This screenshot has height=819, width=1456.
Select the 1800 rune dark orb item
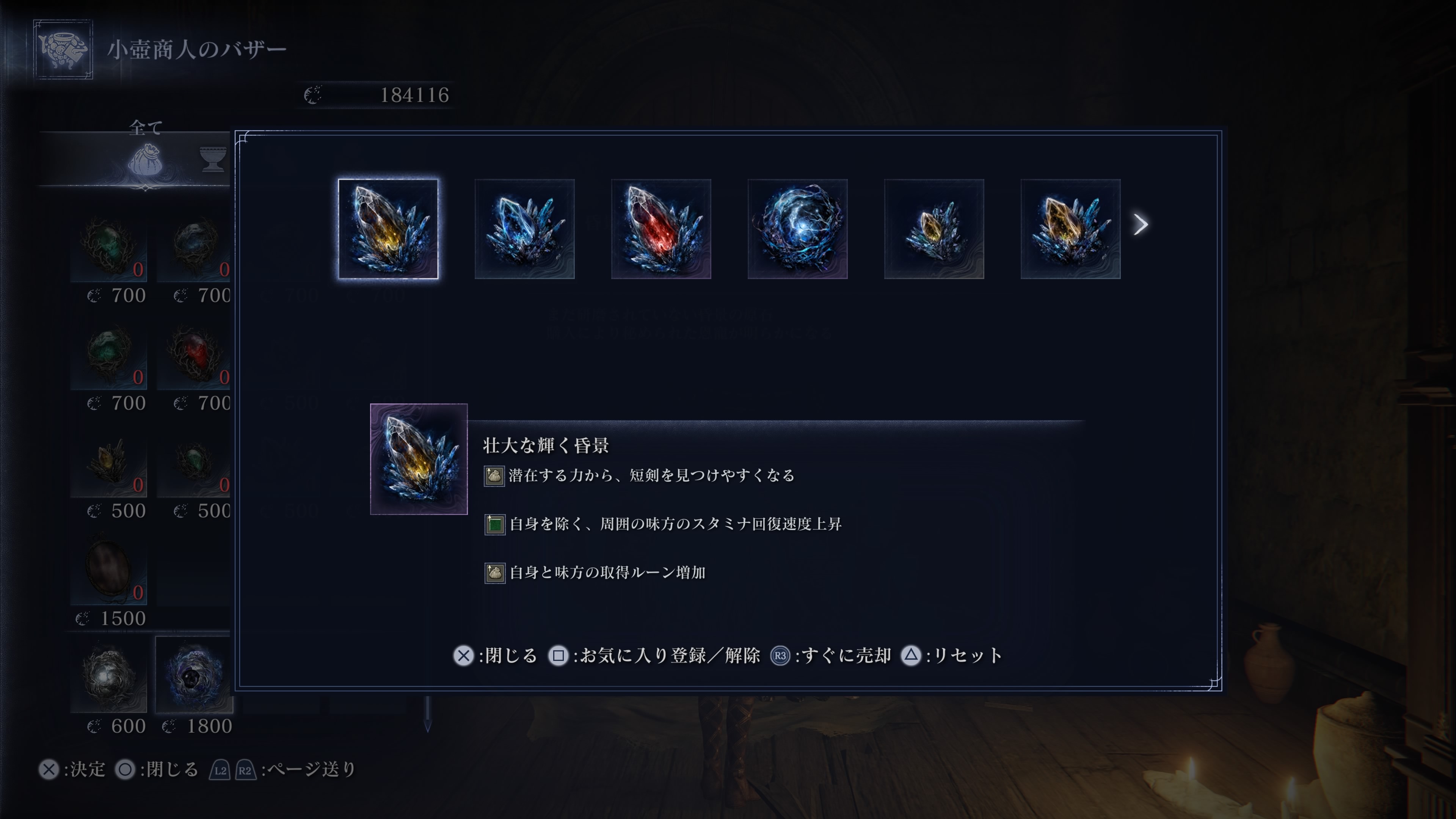194,675
